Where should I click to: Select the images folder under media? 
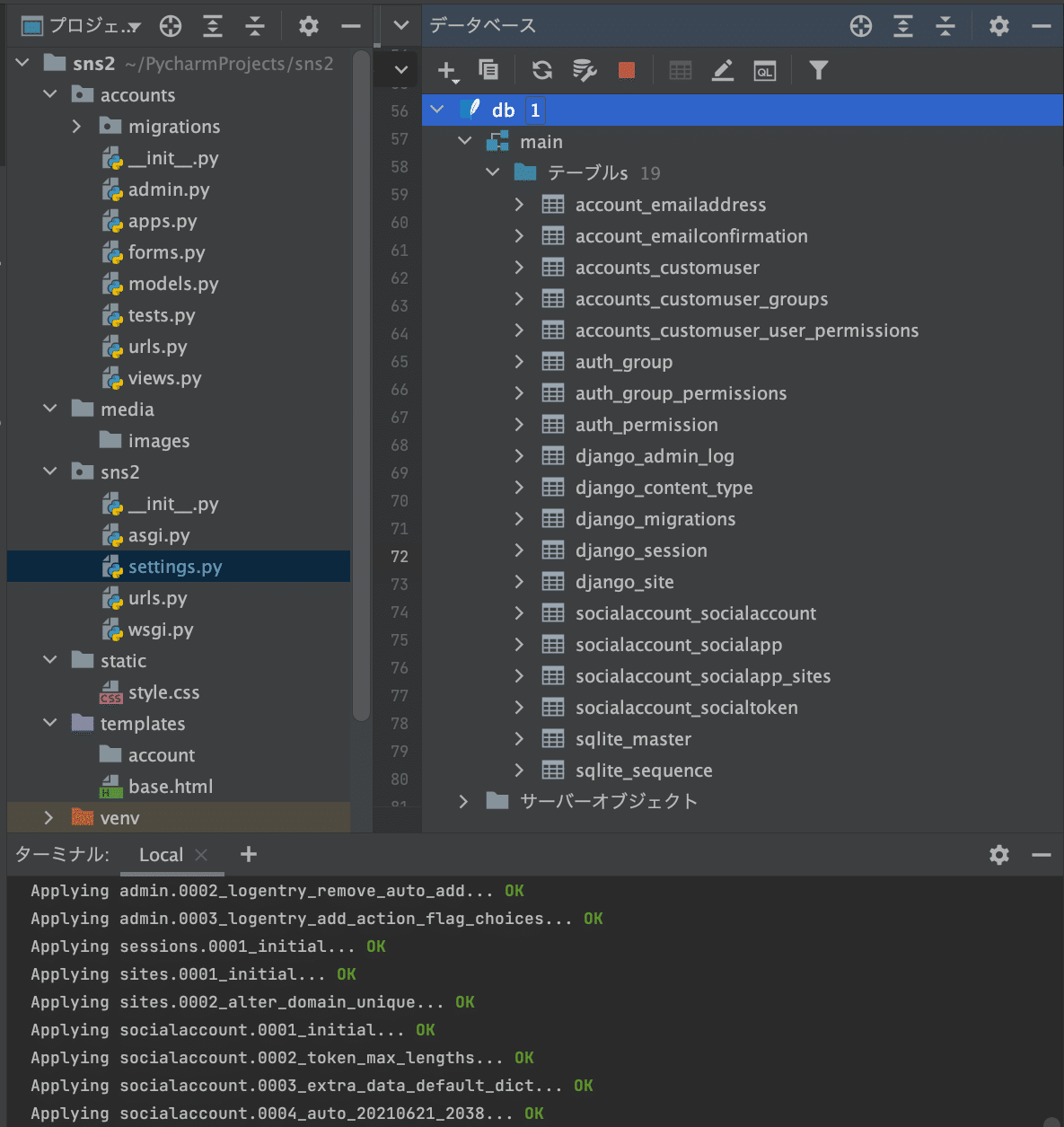tap(159, 441)
